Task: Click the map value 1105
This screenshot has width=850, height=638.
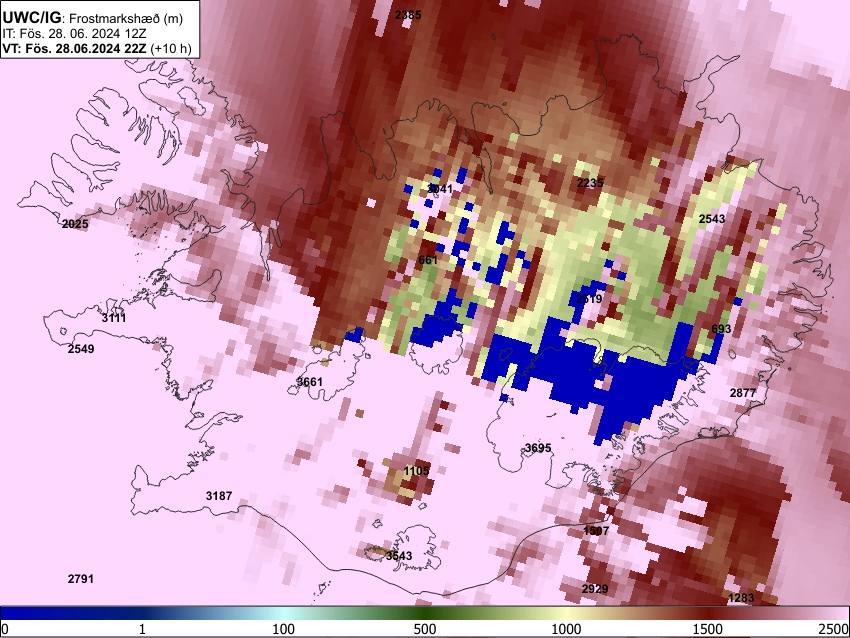Action: click(416, 471)
